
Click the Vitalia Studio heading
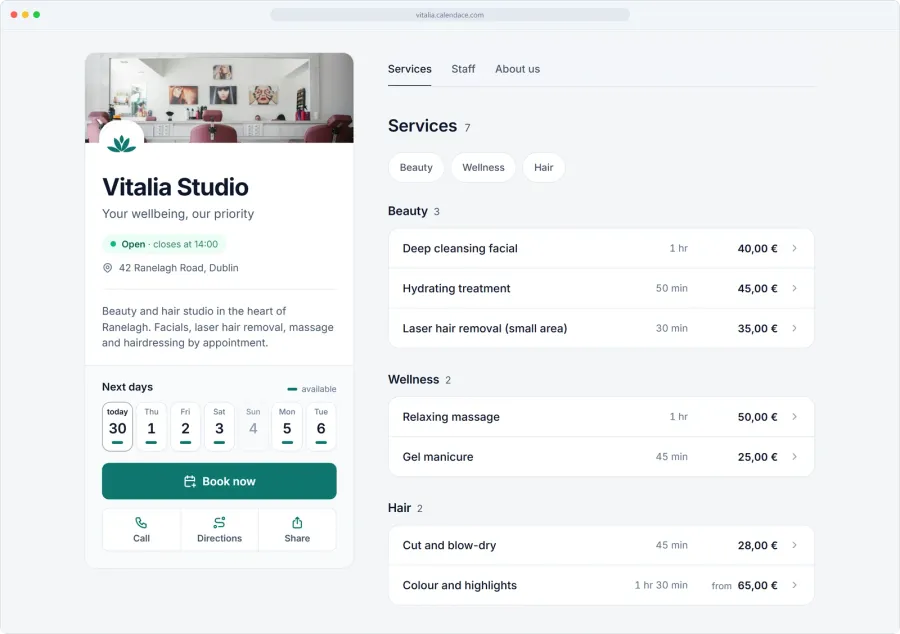click(x=175, y=187)
